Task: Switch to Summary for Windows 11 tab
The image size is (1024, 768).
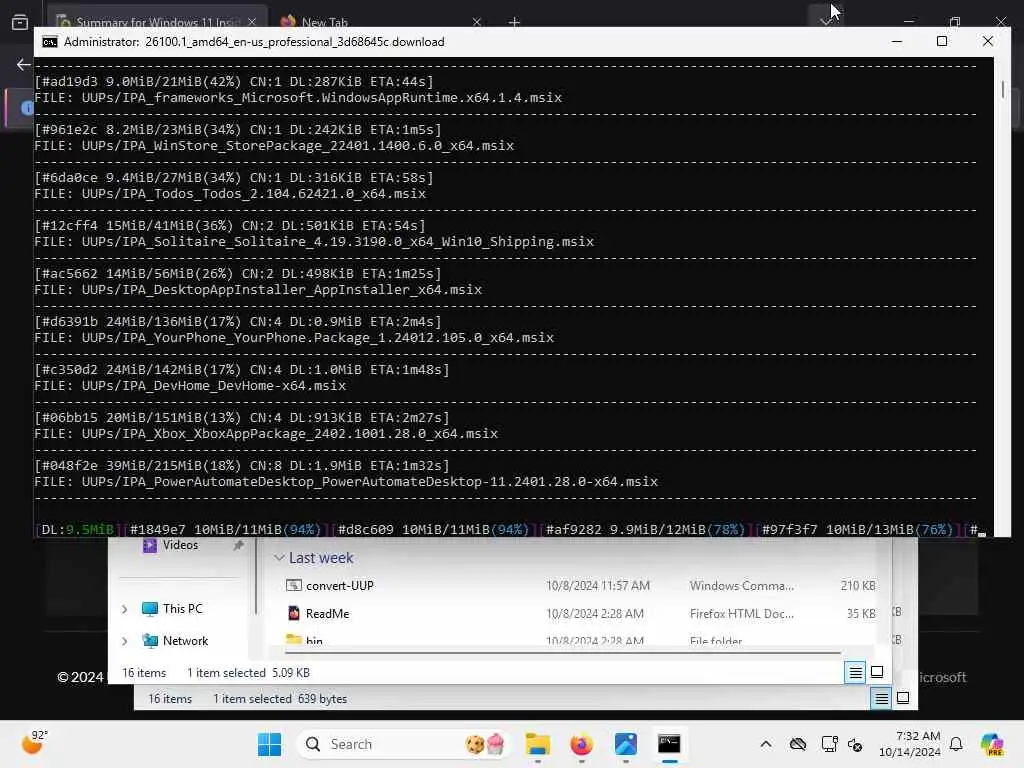Action: [x=157, y=22]
